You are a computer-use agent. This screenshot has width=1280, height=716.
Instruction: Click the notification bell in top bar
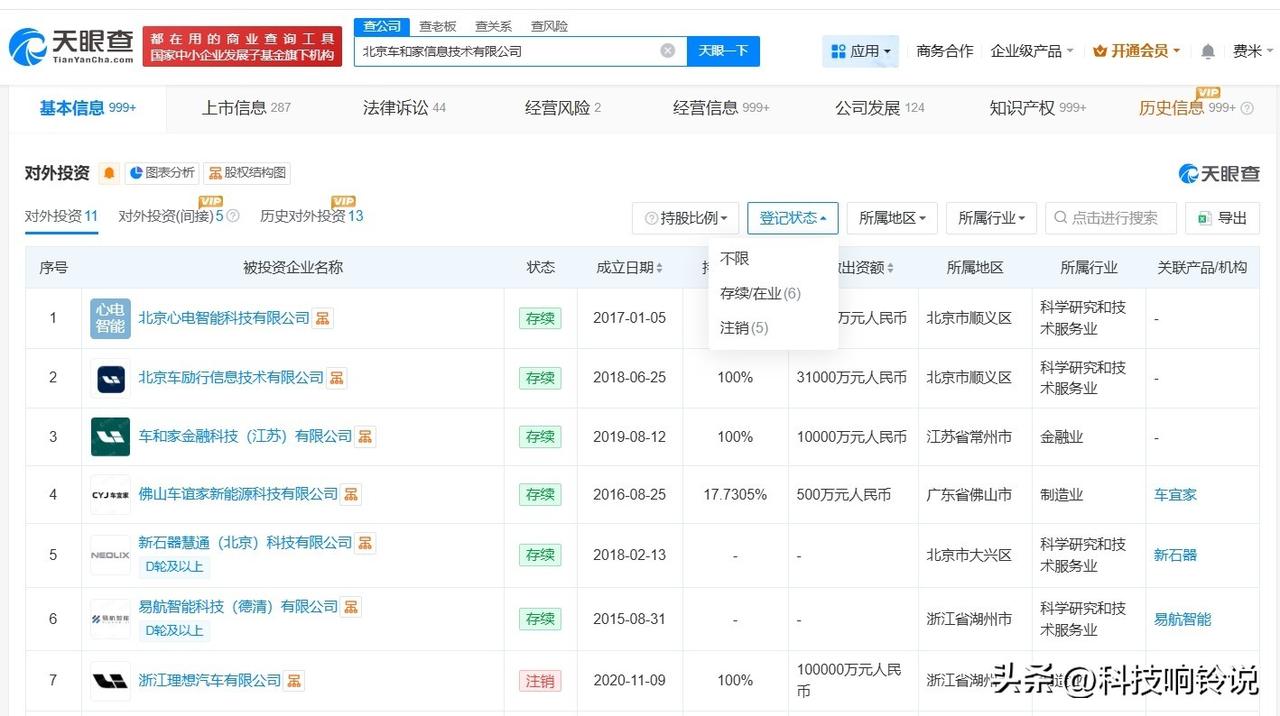pos(1208,51)
